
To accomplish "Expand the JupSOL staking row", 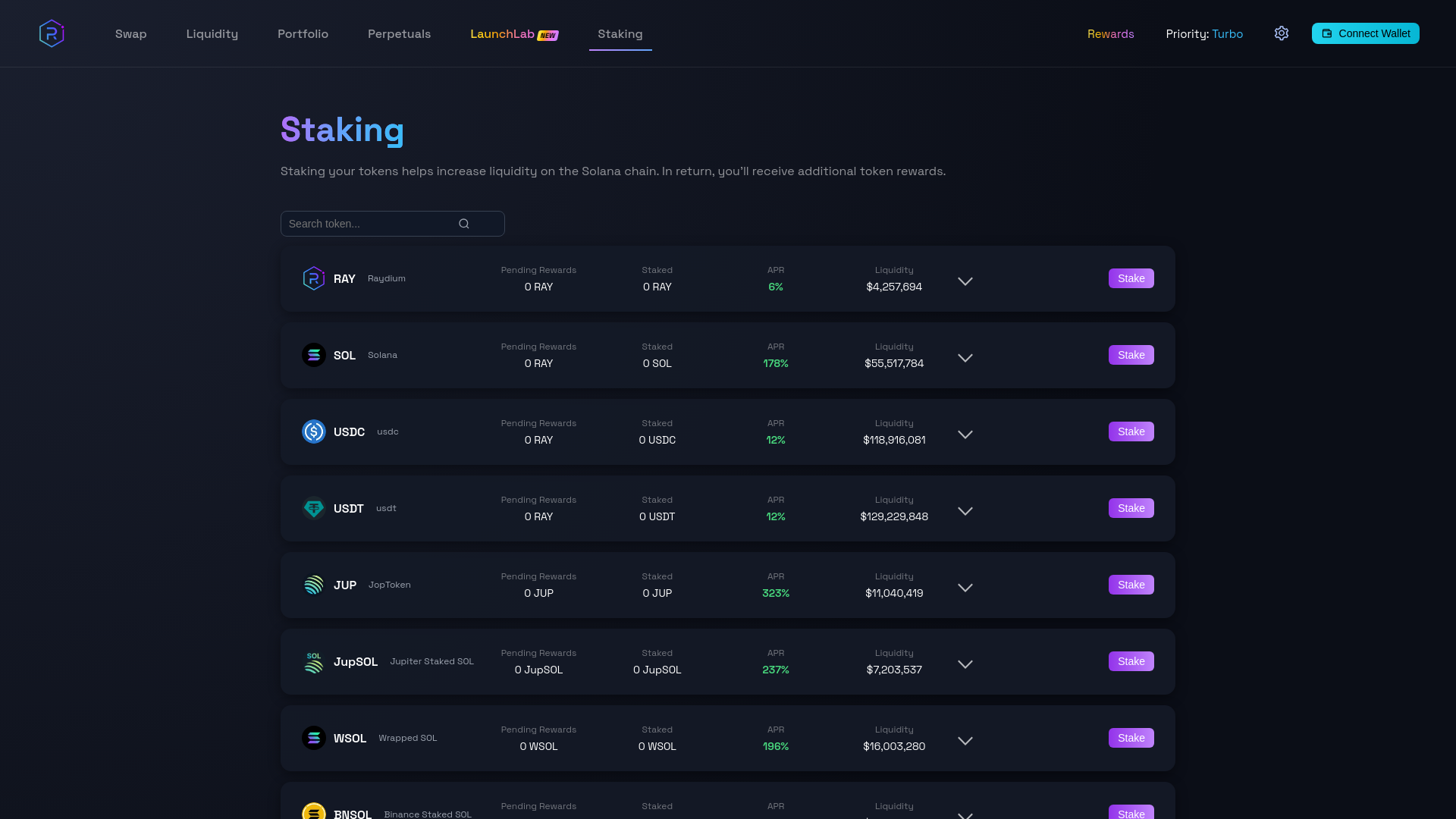I will click(x=965, y=664).
